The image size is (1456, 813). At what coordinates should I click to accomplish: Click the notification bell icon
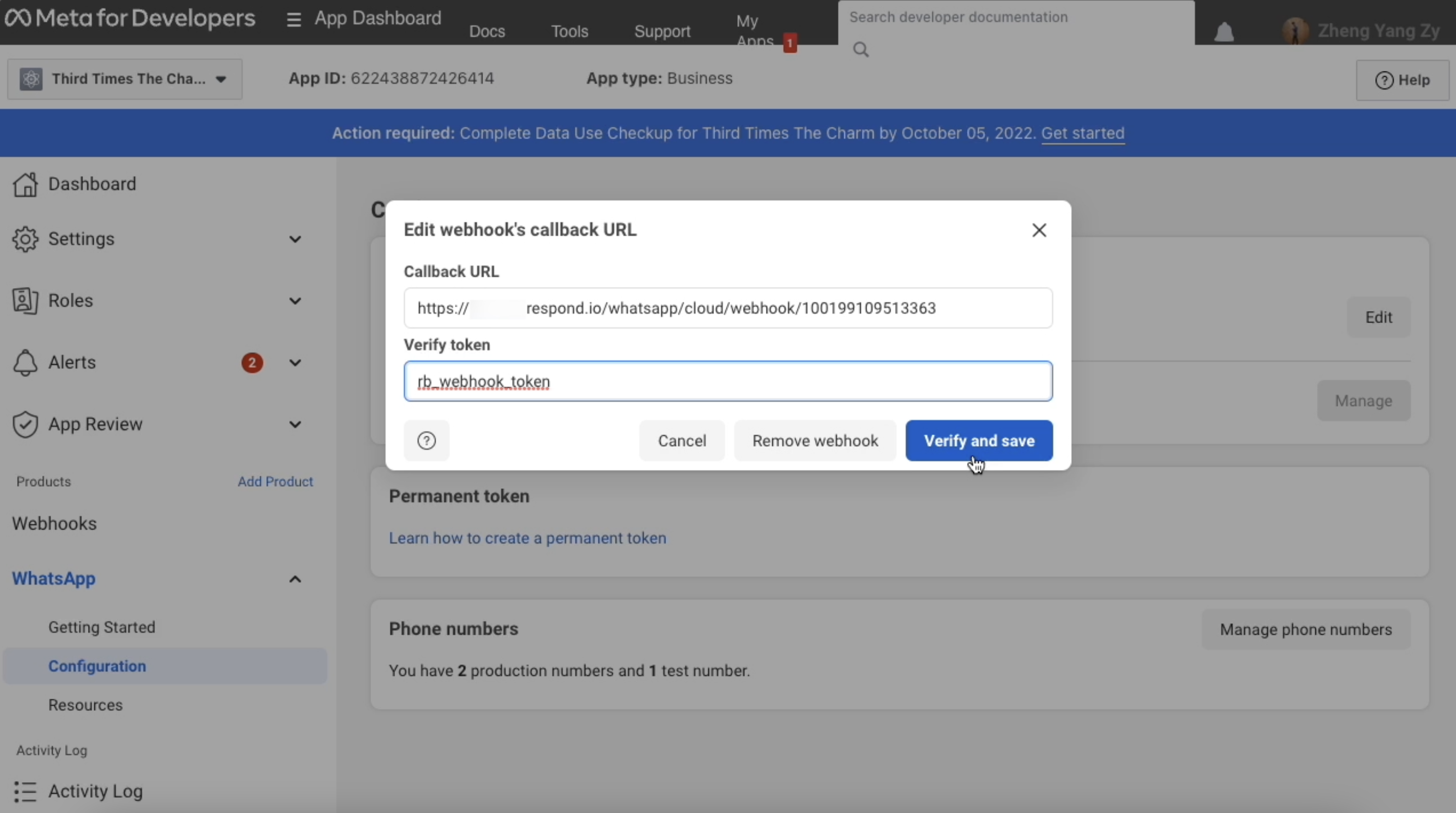point(1225,28)
